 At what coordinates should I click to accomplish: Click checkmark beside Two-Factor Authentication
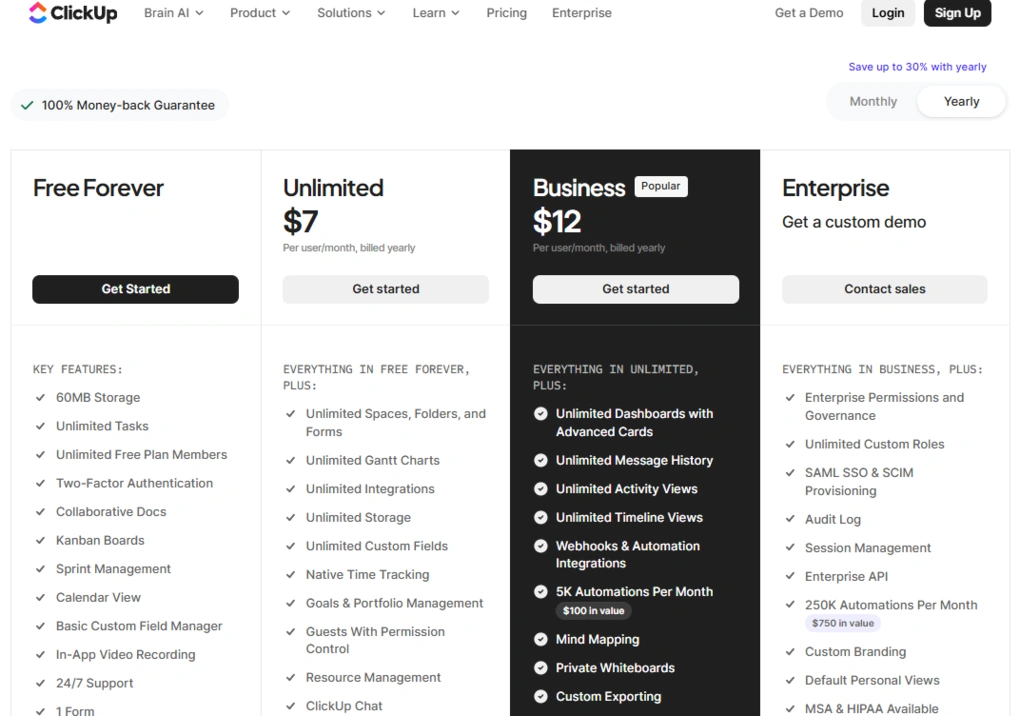tap(40, 483)
